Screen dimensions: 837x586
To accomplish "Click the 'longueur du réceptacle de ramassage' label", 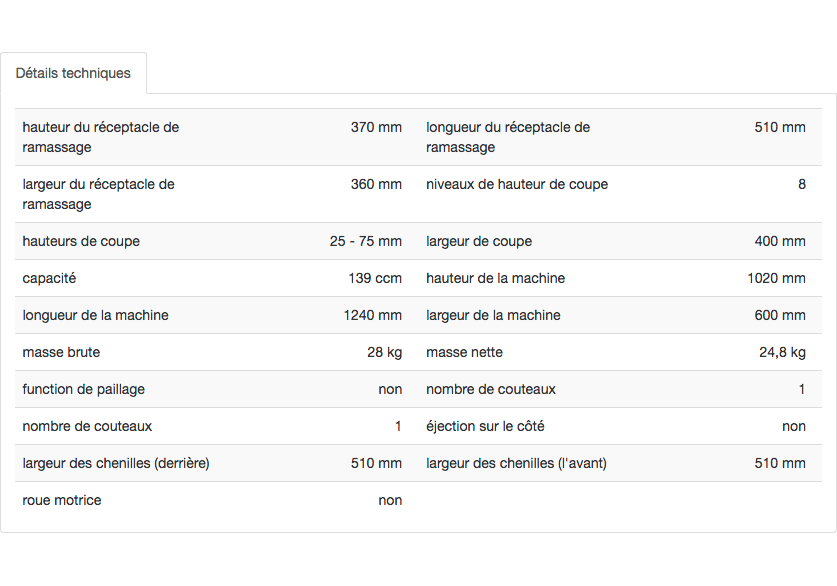I will (x=507, y=137).
